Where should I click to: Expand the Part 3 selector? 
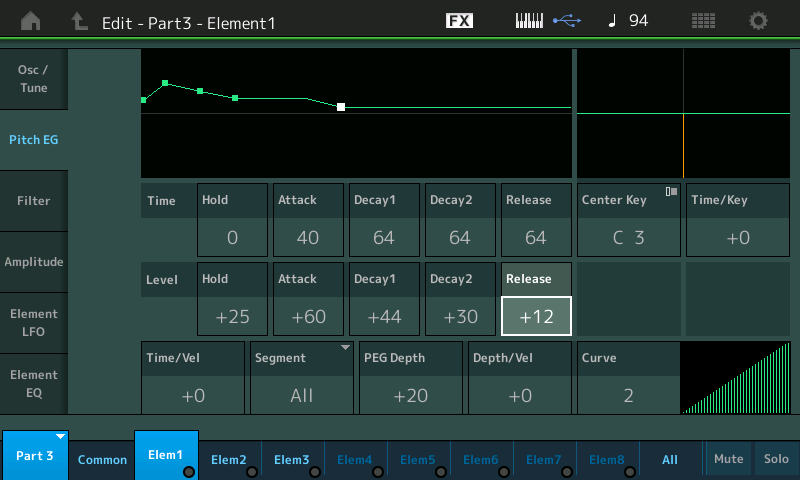pos(35,455)
